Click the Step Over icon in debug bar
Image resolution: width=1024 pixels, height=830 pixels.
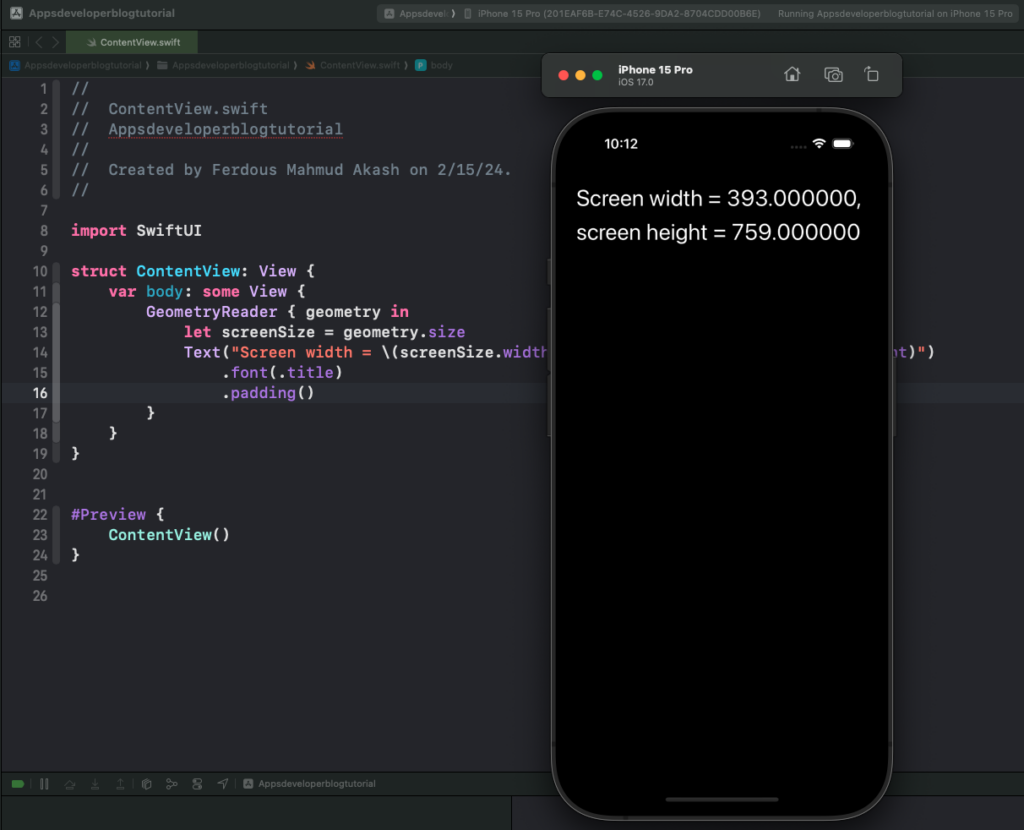[x=68, y=784]
